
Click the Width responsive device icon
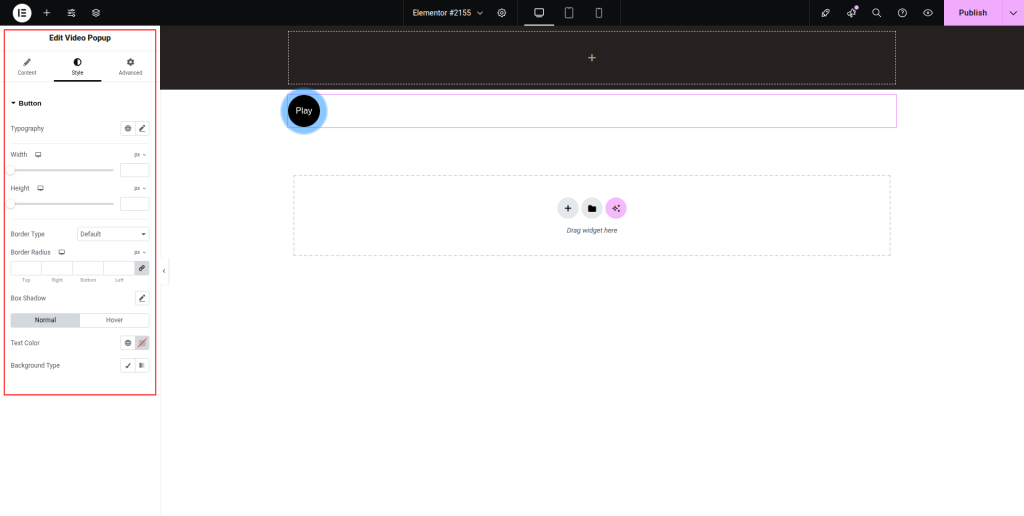pos(38,155)
